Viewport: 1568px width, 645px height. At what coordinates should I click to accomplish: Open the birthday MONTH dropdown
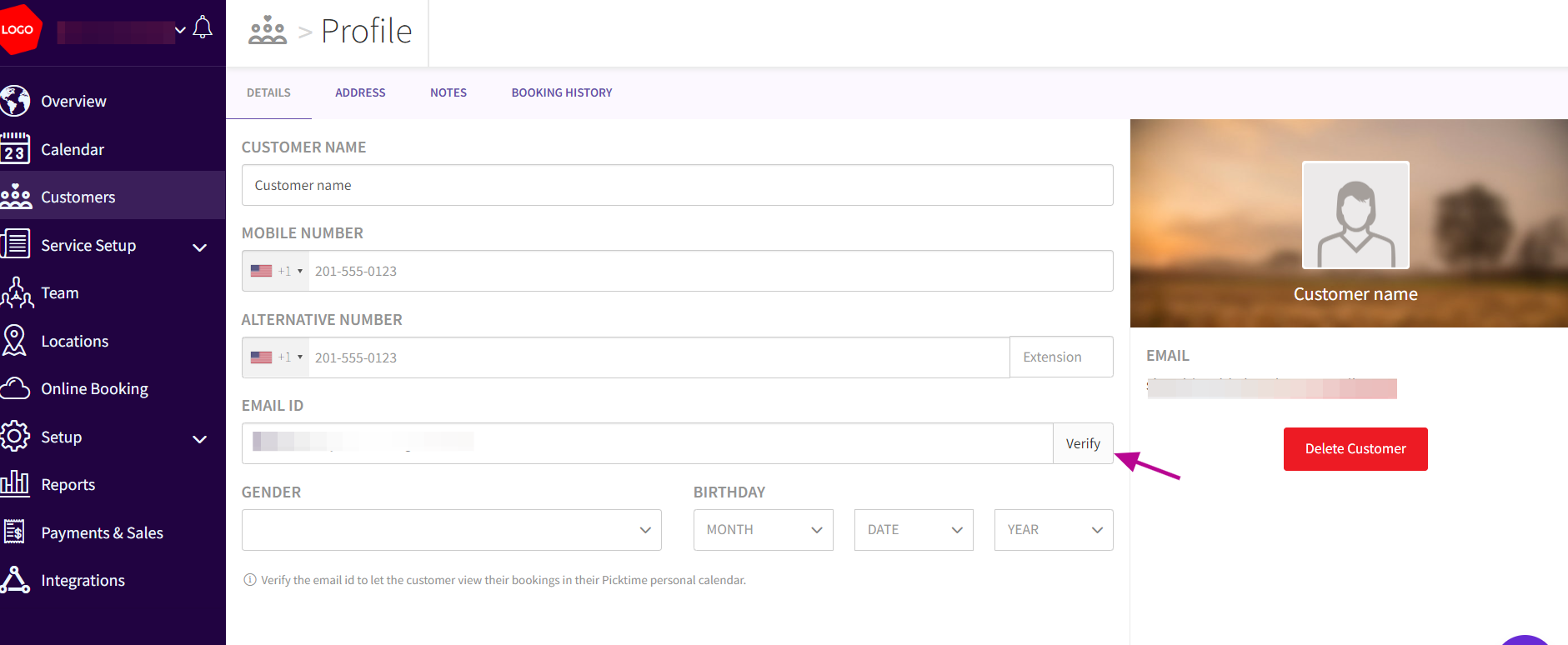point(763,530)
